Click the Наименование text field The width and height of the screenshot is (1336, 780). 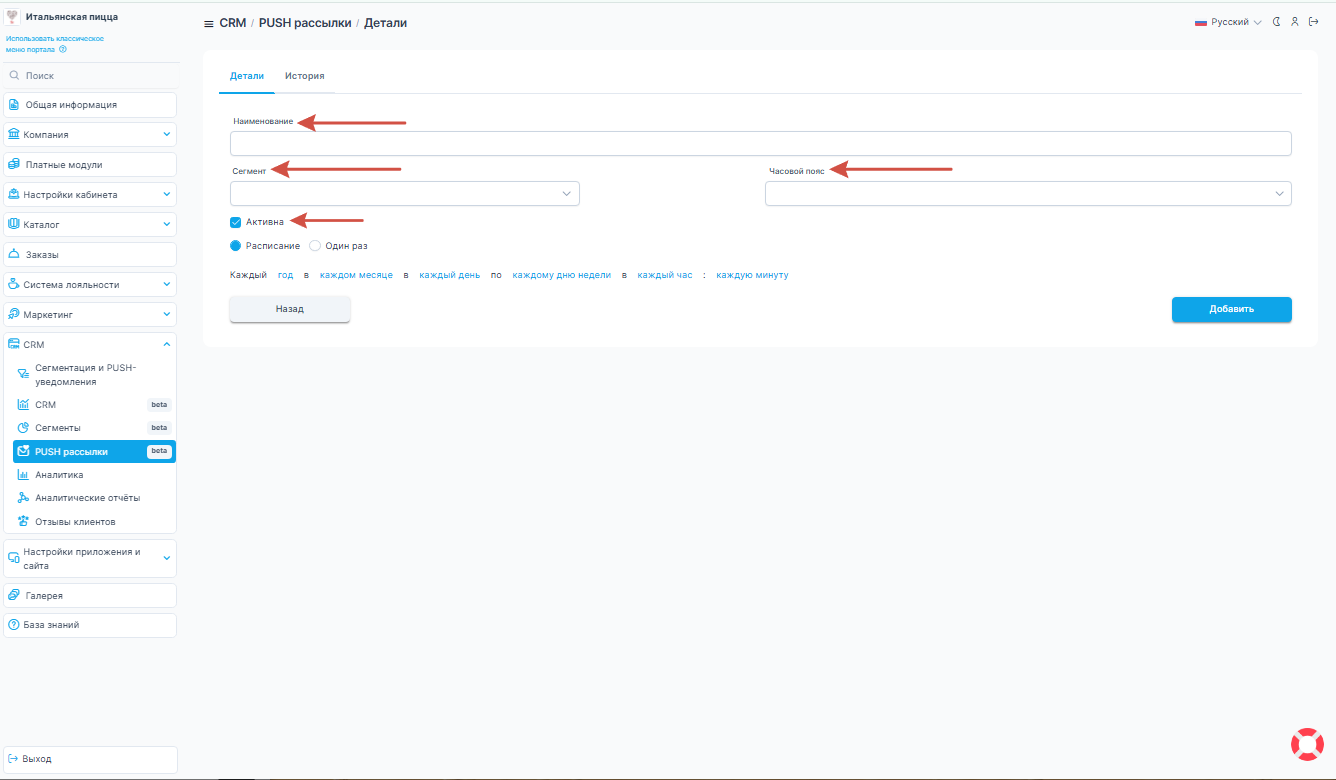point(761,144)
